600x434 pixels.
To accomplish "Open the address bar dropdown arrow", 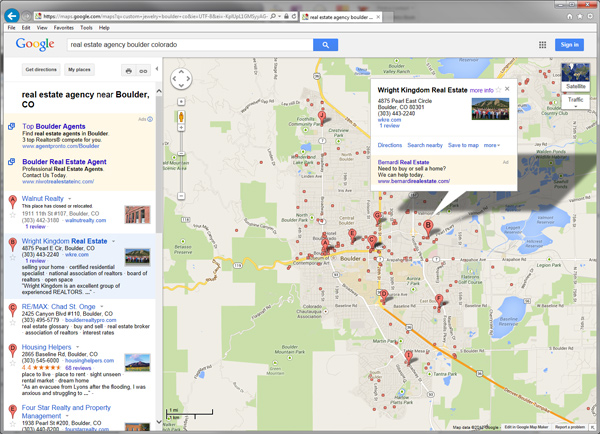I will (x=280, y=16).
